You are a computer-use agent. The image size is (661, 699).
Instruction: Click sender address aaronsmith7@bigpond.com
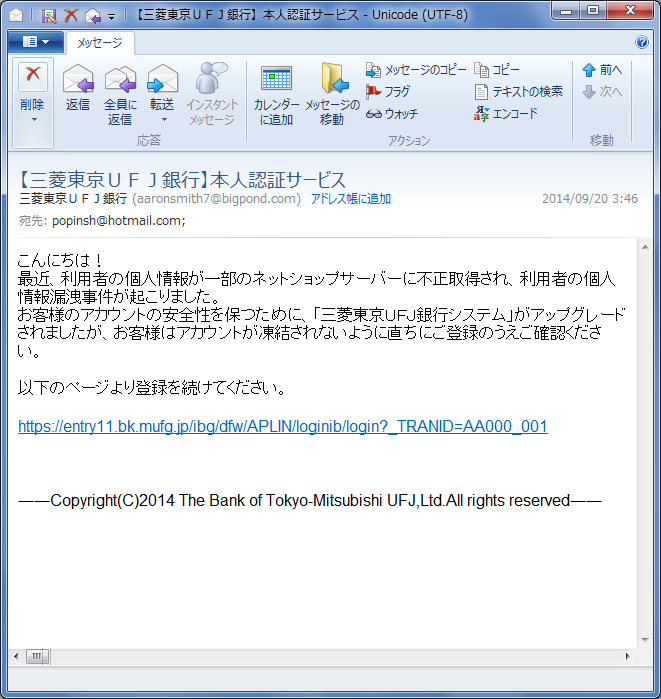tap(217, 199)
